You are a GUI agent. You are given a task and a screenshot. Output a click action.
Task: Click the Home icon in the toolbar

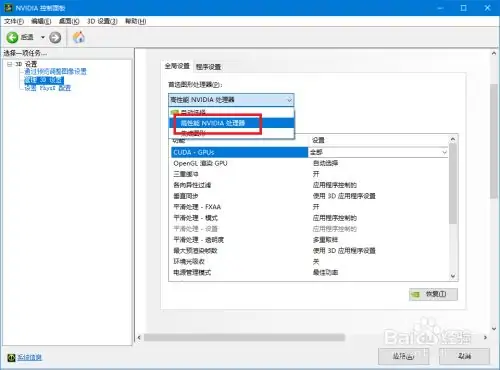79,37
